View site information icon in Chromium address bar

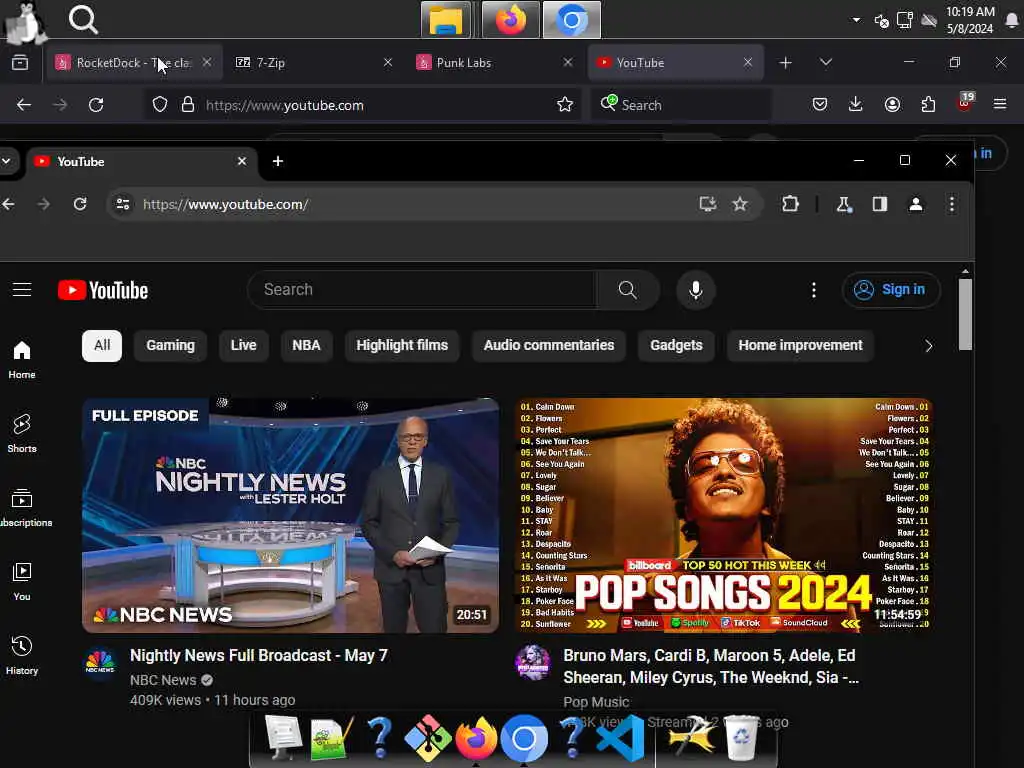123,204
